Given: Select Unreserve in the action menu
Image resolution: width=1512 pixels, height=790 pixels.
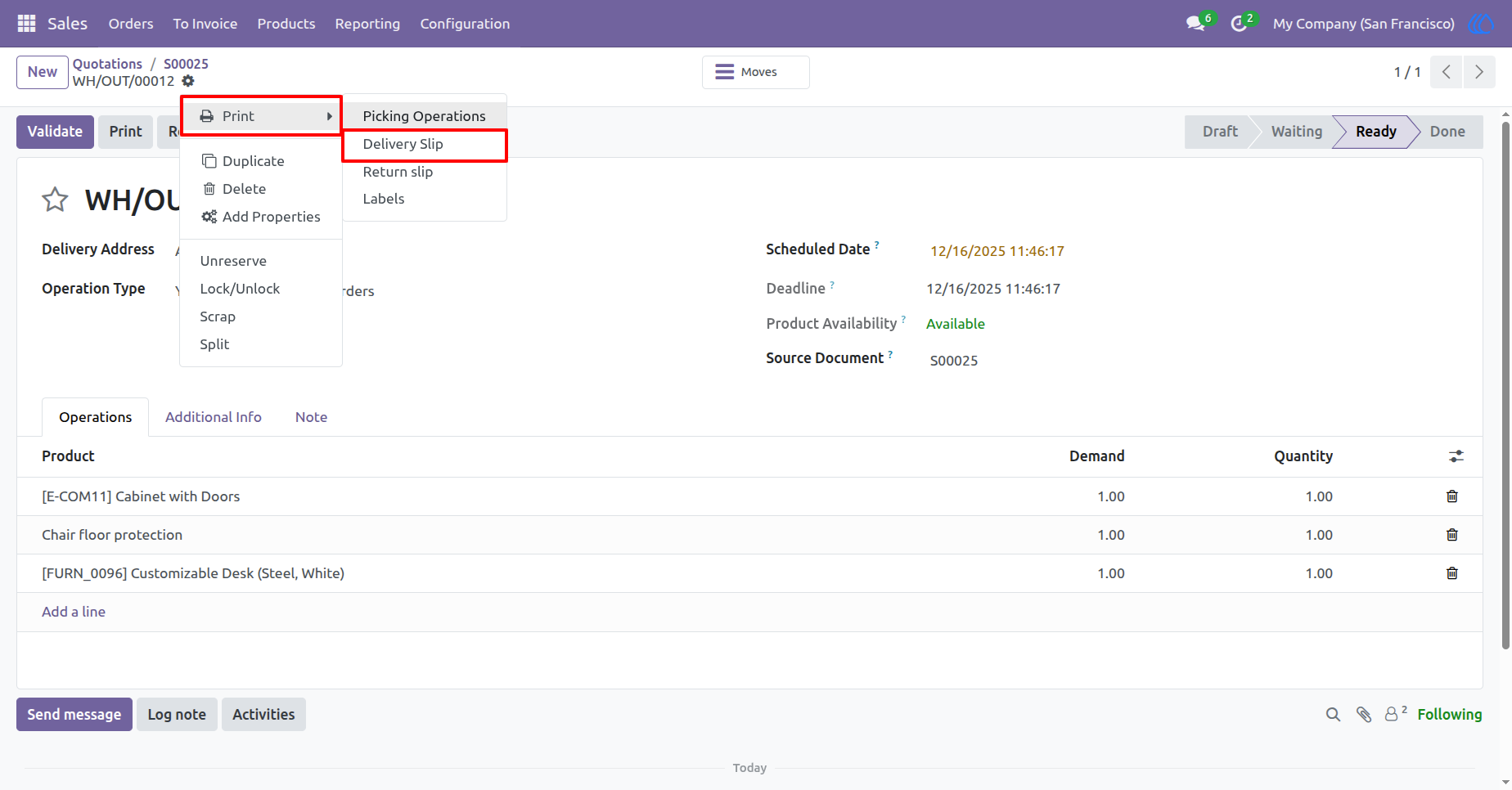Looking at the screenshot, I should pyautogui.click(x=261, y=261).
